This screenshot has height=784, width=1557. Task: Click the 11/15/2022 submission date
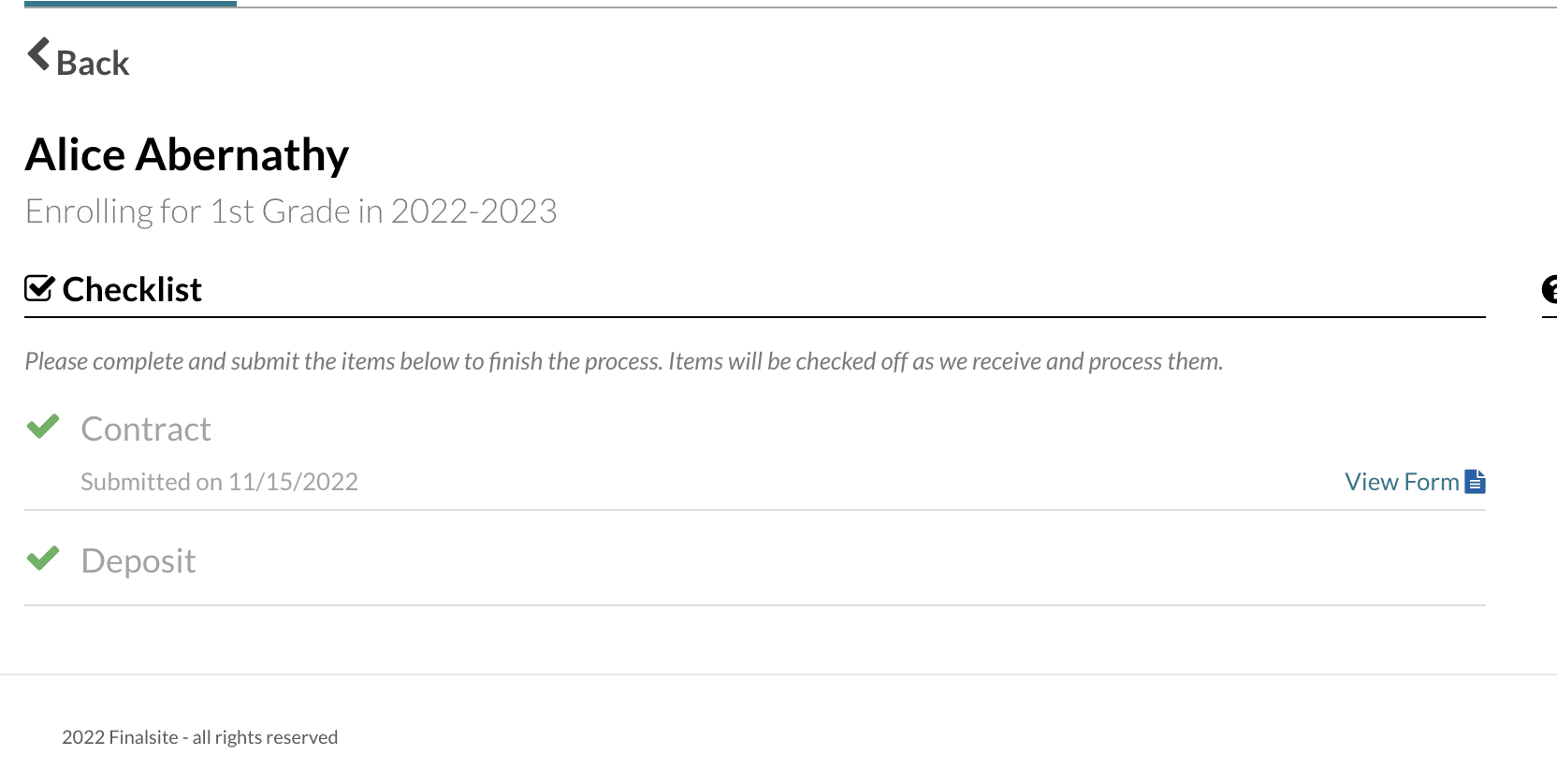(x=293, y=482)
